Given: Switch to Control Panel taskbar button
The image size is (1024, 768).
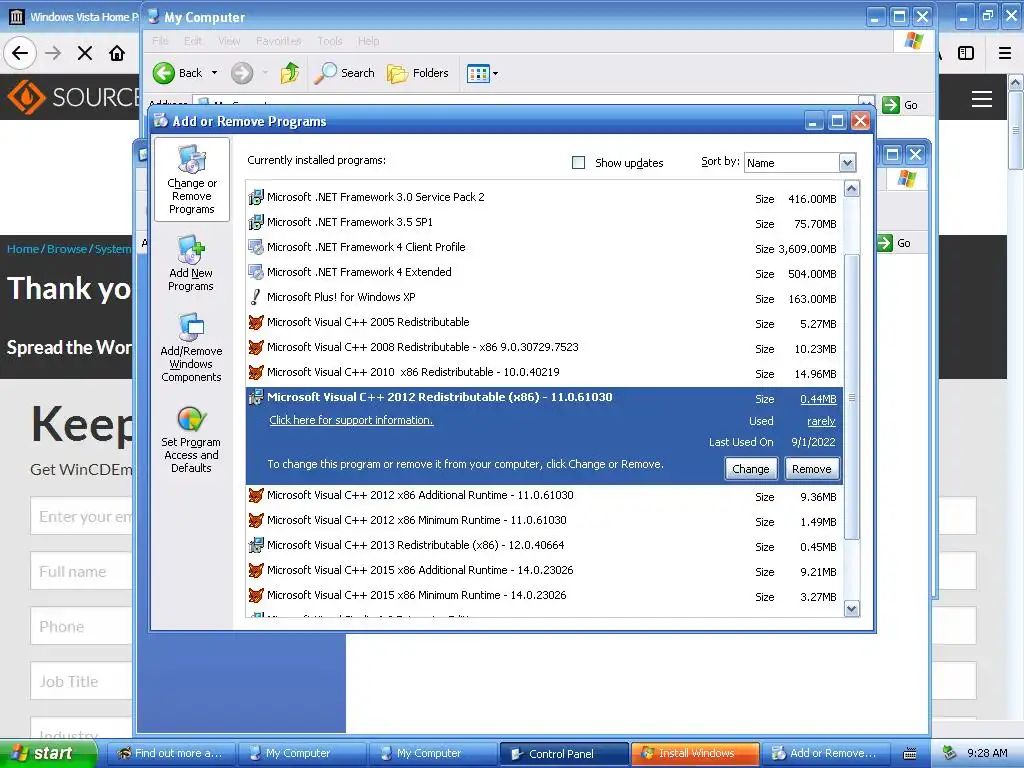Looking at the screenshot, I should click(x=564, y=754).
